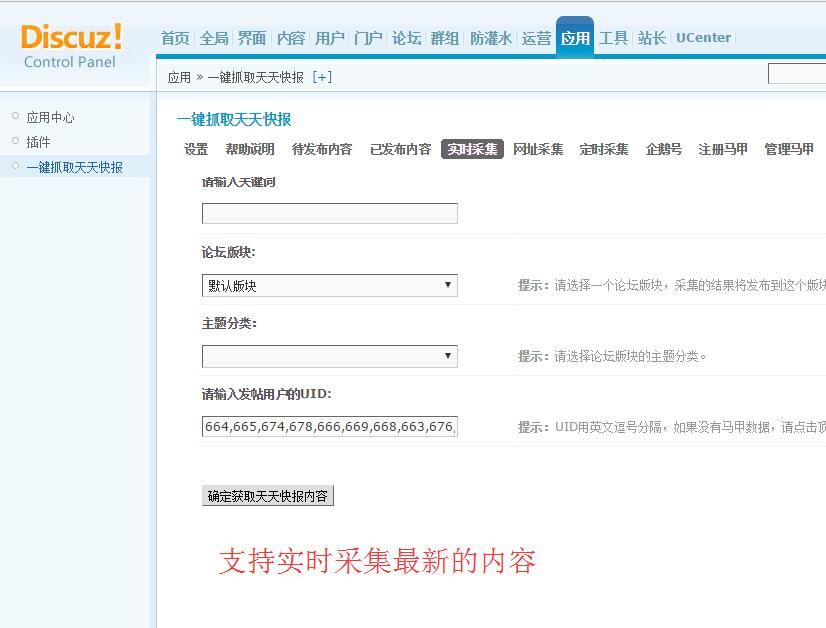Open the UCenter navigation item
This screenshot has height=628, width=826.
703,38
